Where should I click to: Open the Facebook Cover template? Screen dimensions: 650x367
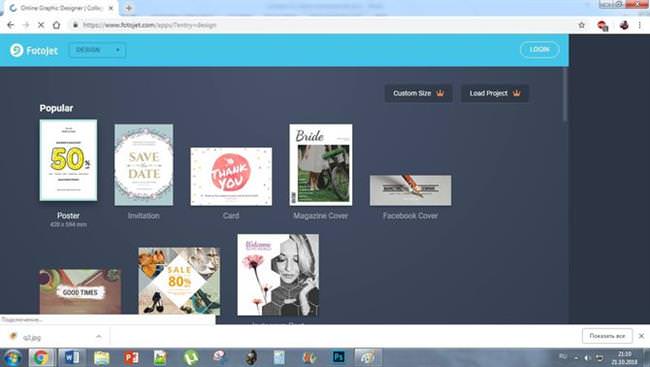pos(410,190)
